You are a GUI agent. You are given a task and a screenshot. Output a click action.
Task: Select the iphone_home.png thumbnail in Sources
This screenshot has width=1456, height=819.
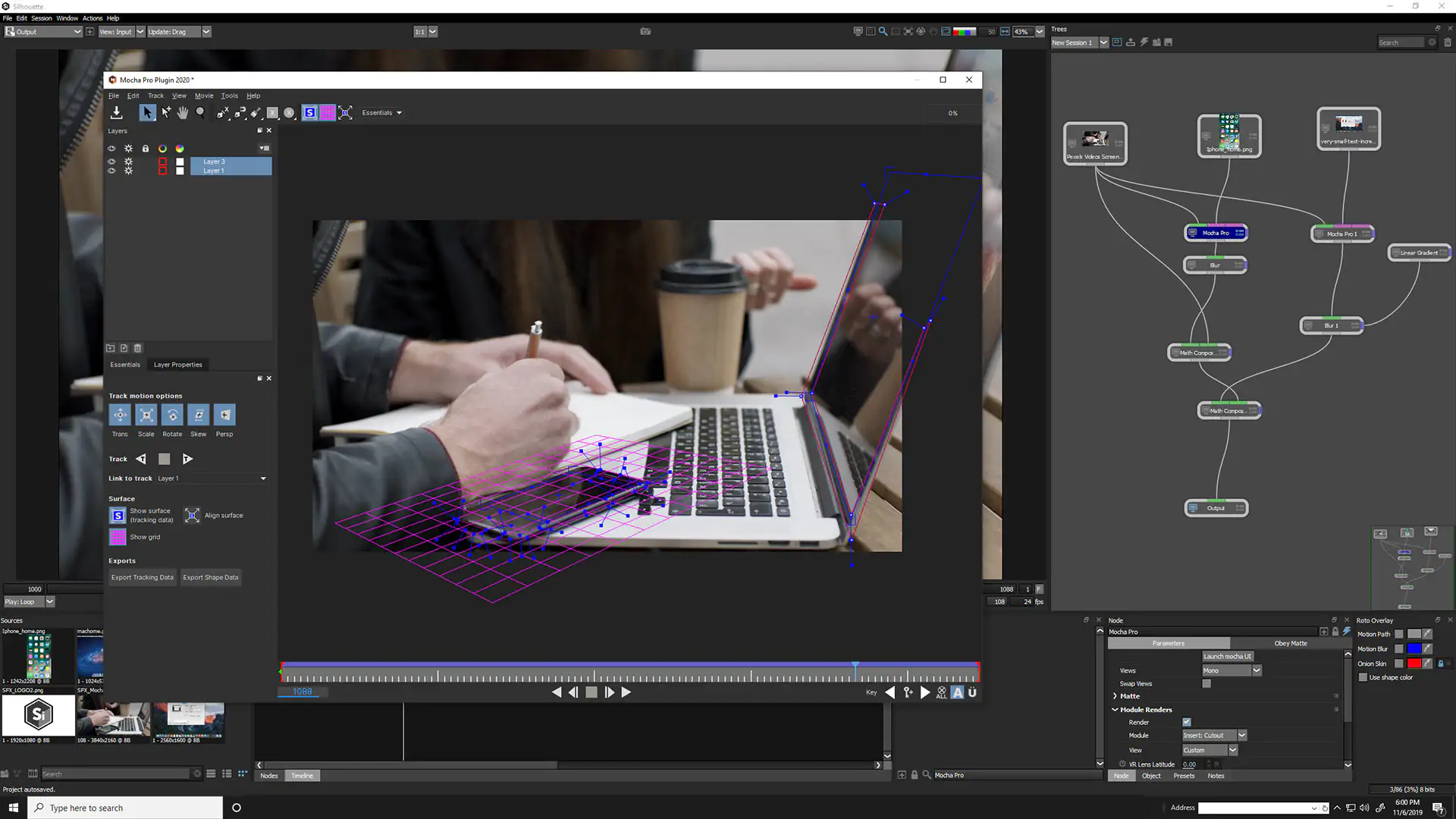tap(37, 656)
